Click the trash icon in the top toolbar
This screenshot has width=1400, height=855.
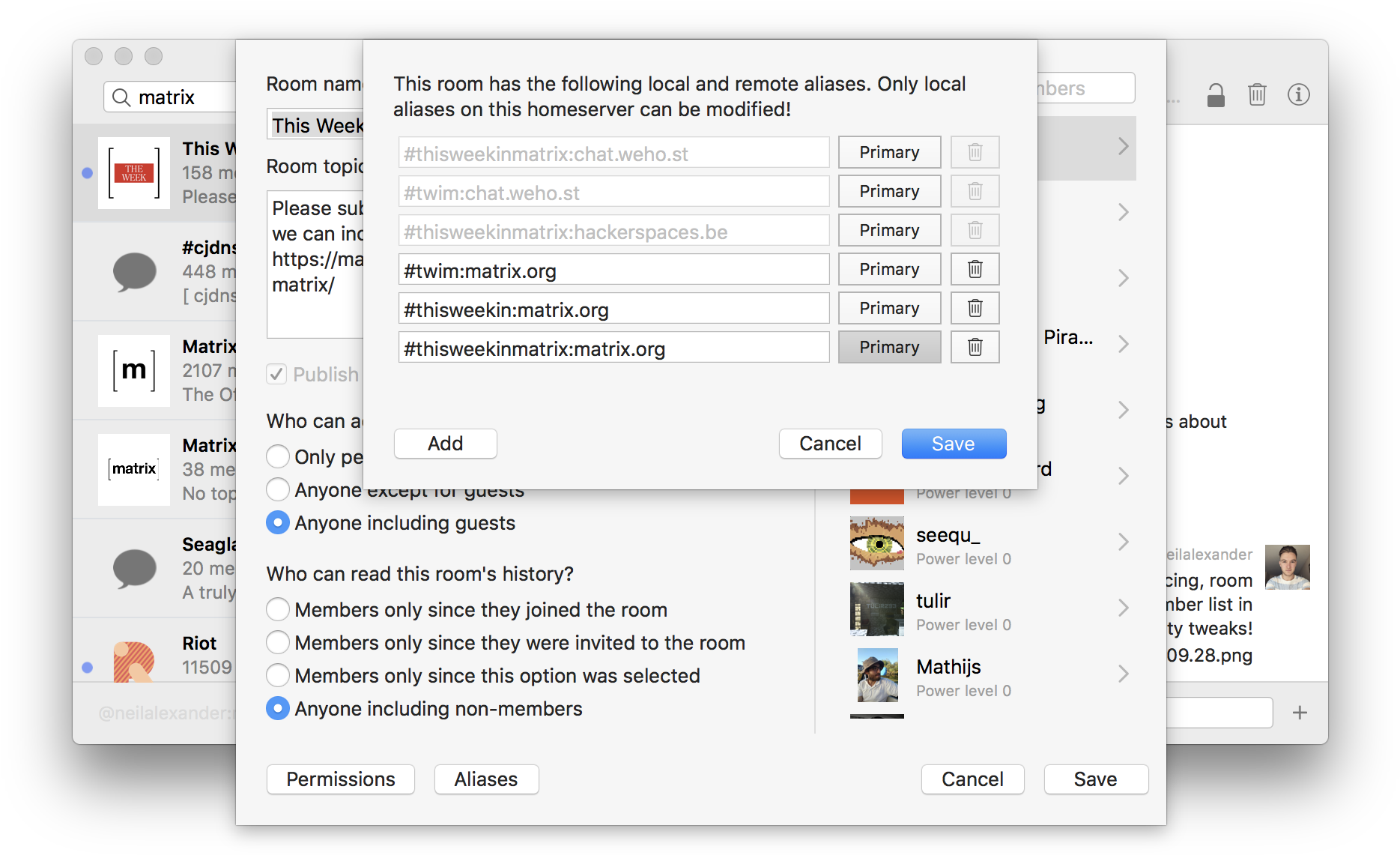point(1257,94)
